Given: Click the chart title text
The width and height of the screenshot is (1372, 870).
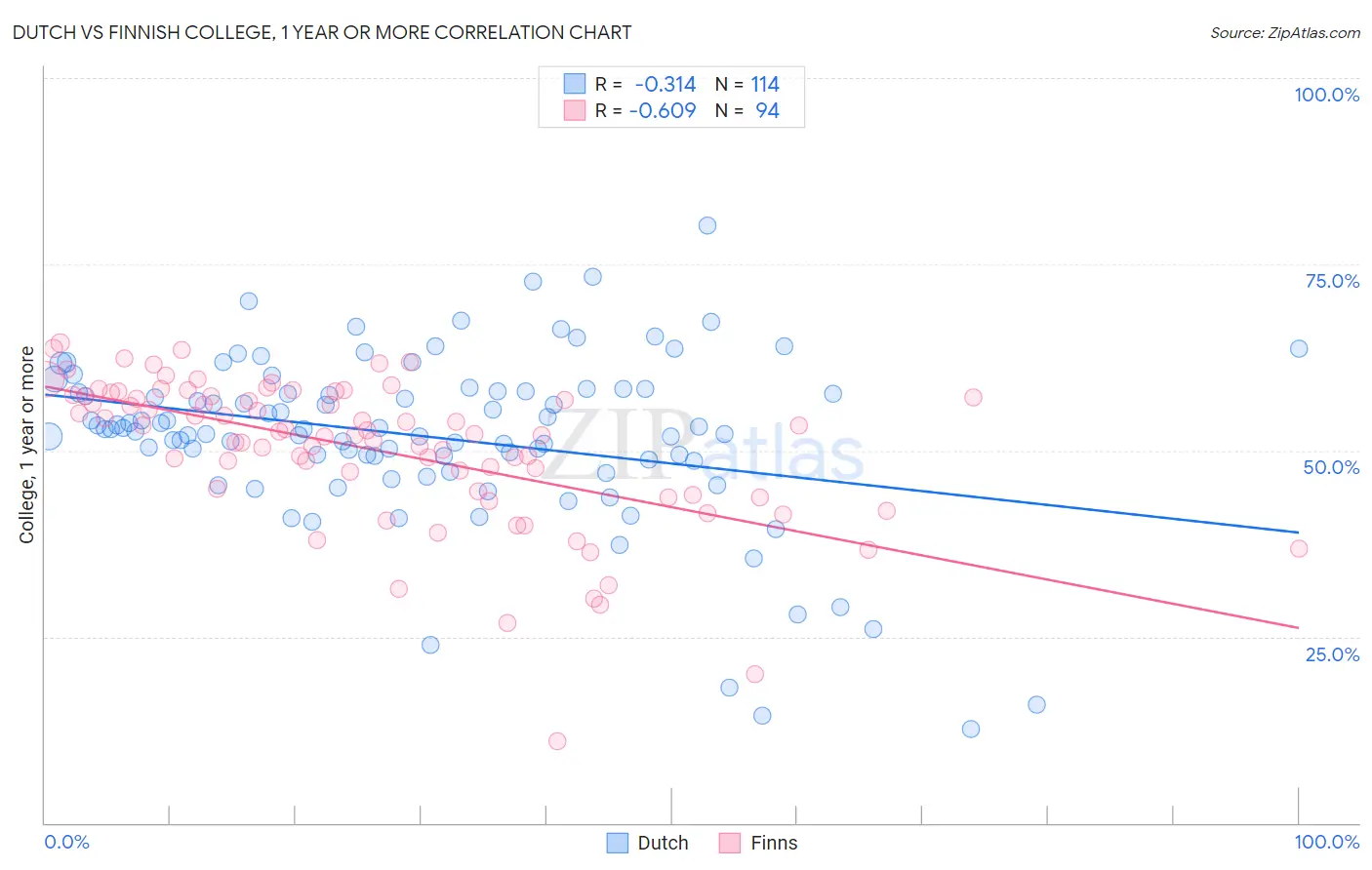Looking at the screenshot, I should coord(322,32).
